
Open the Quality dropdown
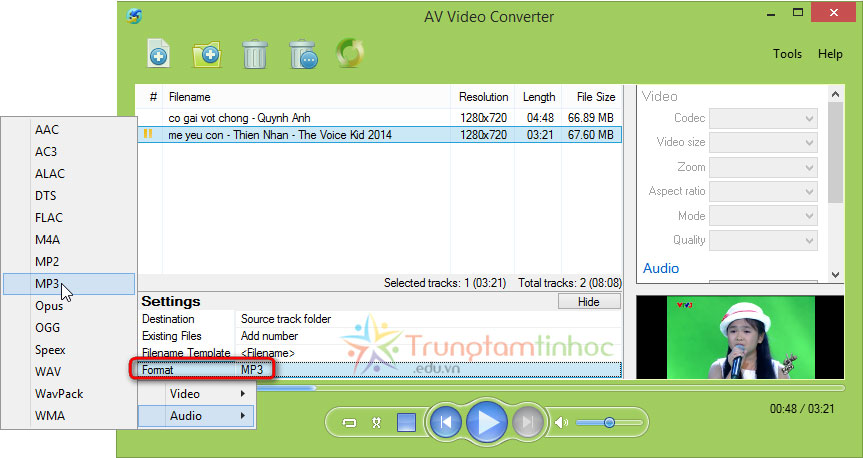click(x=763, y=241)
